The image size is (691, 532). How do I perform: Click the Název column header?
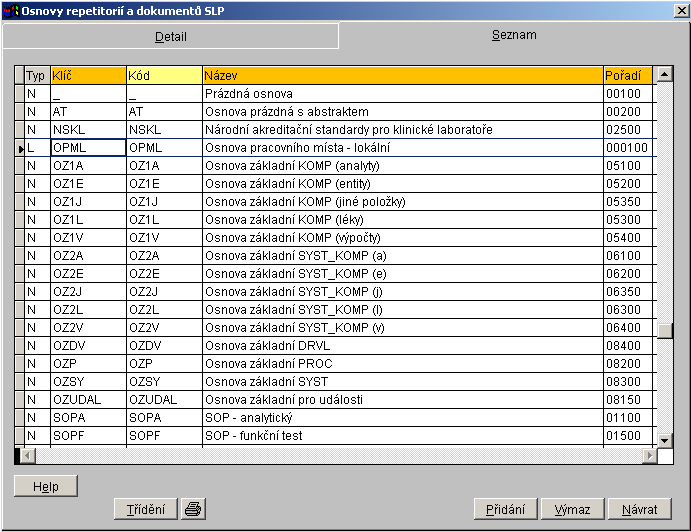tap(402, 75)
